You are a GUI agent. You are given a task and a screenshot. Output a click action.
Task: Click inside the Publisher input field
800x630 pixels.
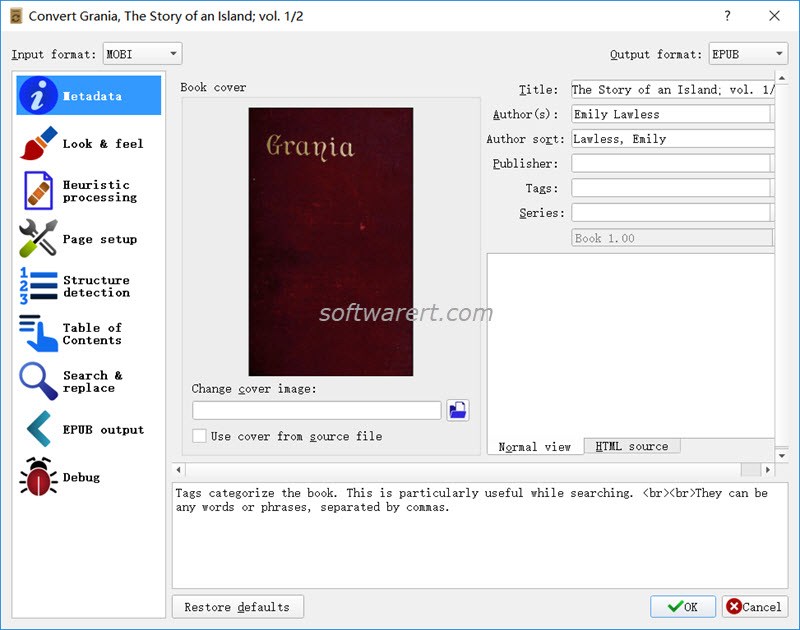click(670, 163)
